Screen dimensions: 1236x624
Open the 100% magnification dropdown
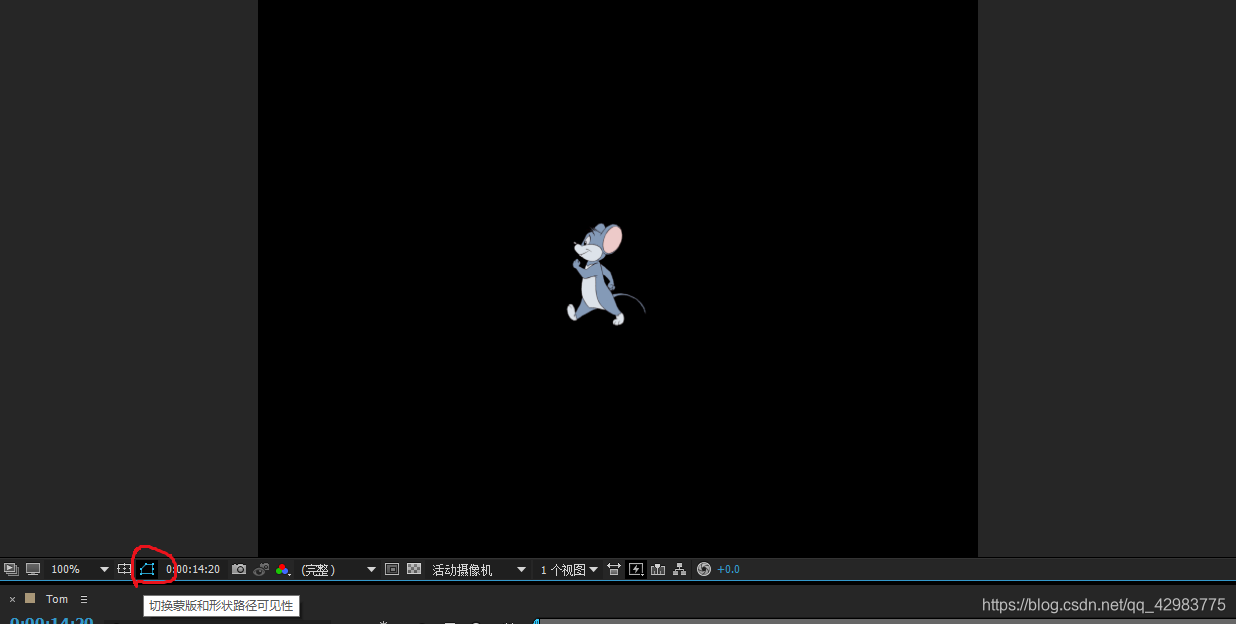coord(80,569)
